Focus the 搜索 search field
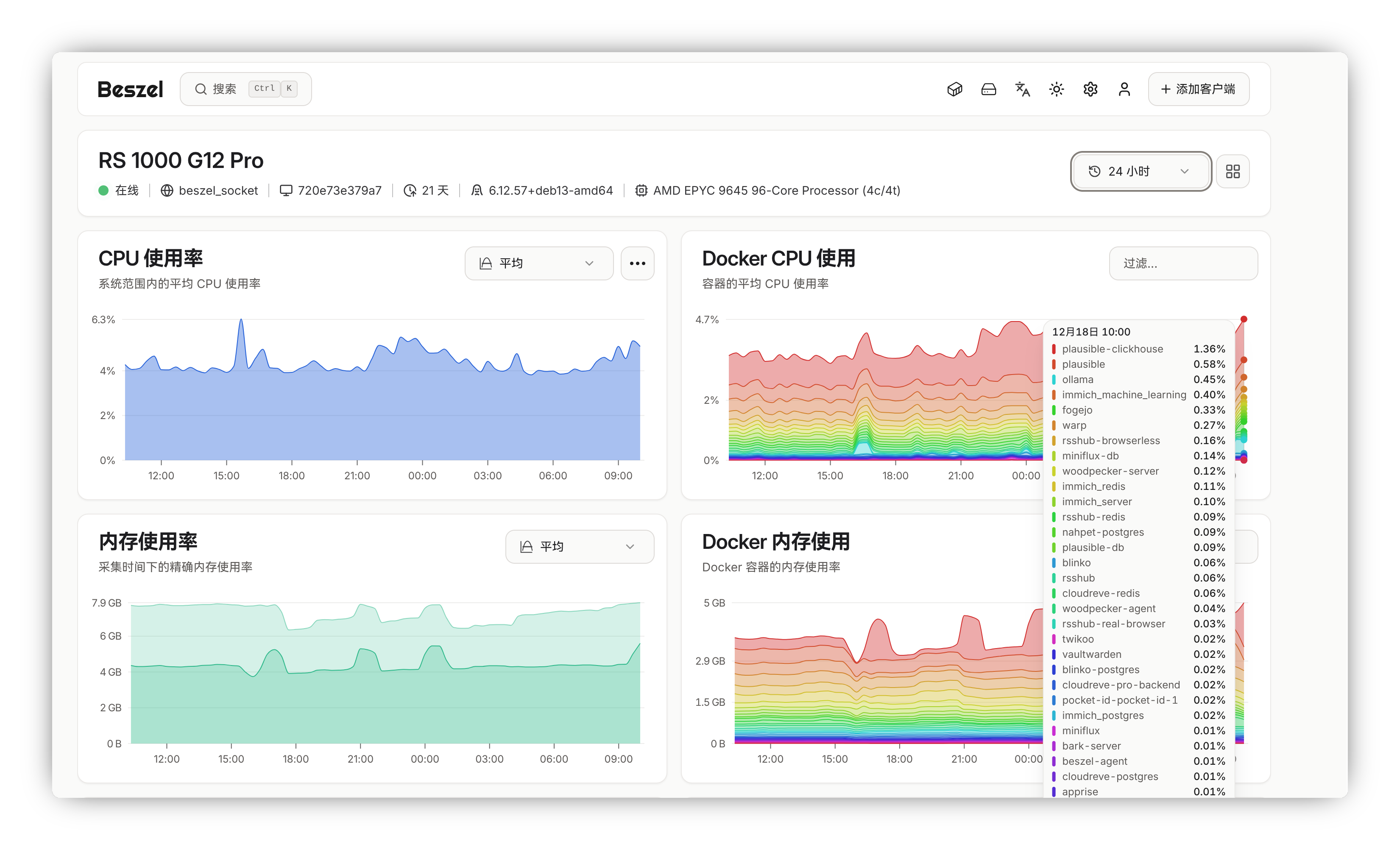The width and height of the screenshot is (1400, 850). coord(245,89)
